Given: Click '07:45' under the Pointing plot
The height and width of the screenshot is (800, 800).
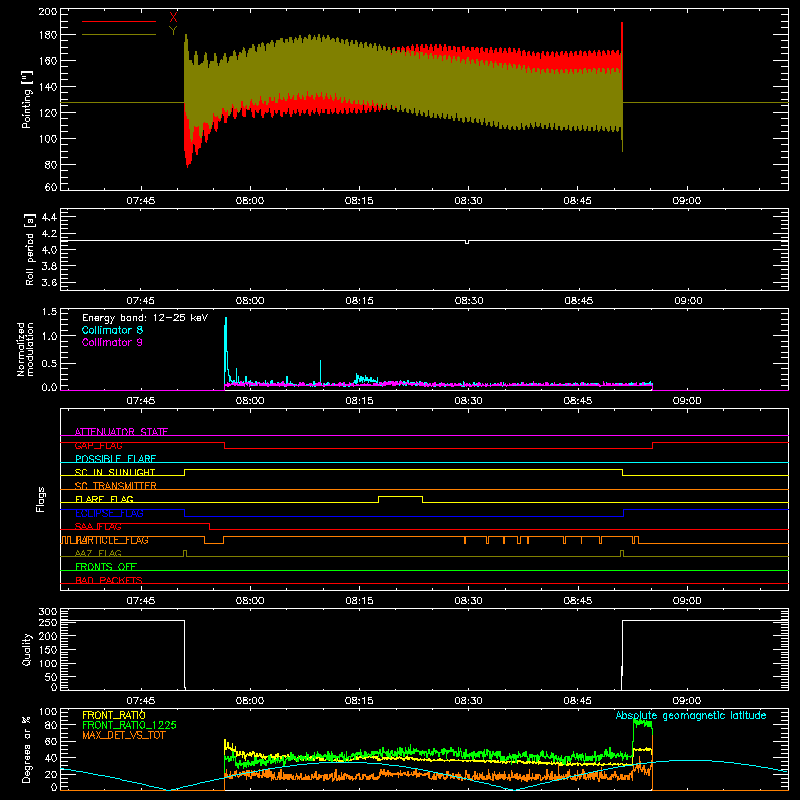Looking at the screenshot, I should (x=141, y=201).
